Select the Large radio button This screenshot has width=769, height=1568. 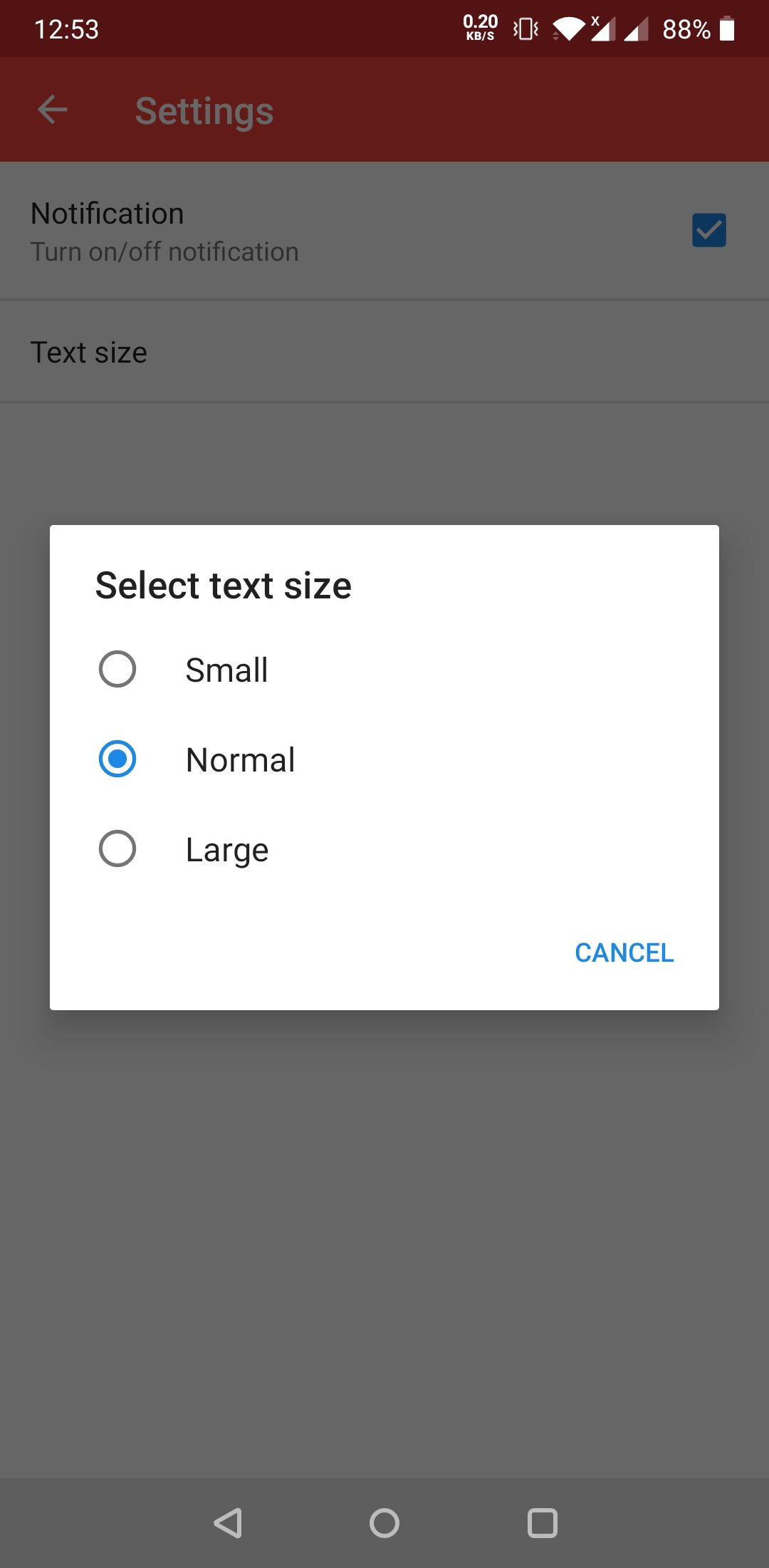117,848
